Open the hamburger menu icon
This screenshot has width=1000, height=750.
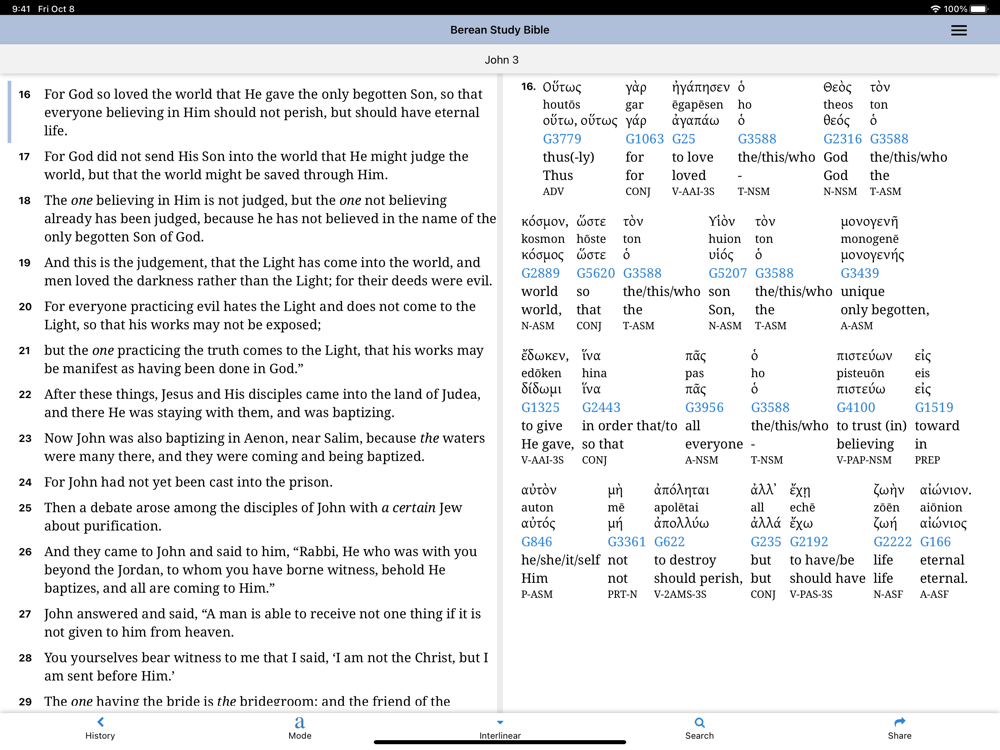tap(959, 30)
